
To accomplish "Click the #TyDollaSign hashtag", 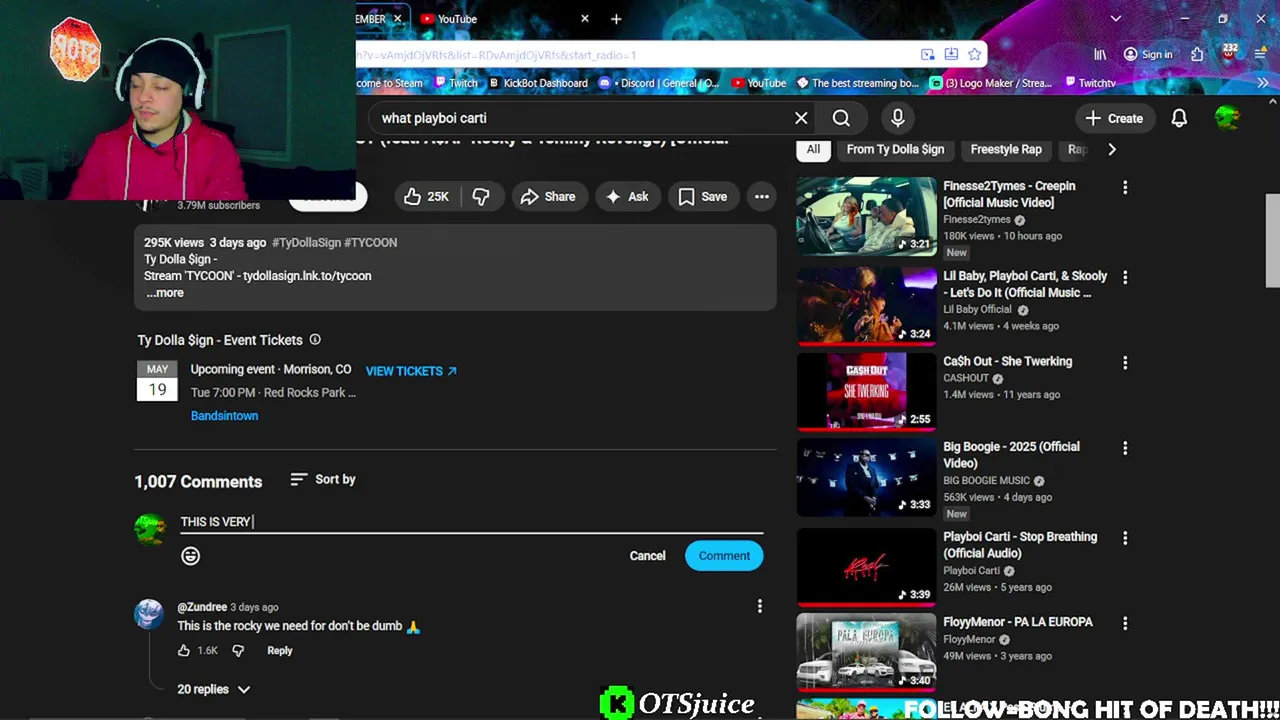I will [306, 243].
